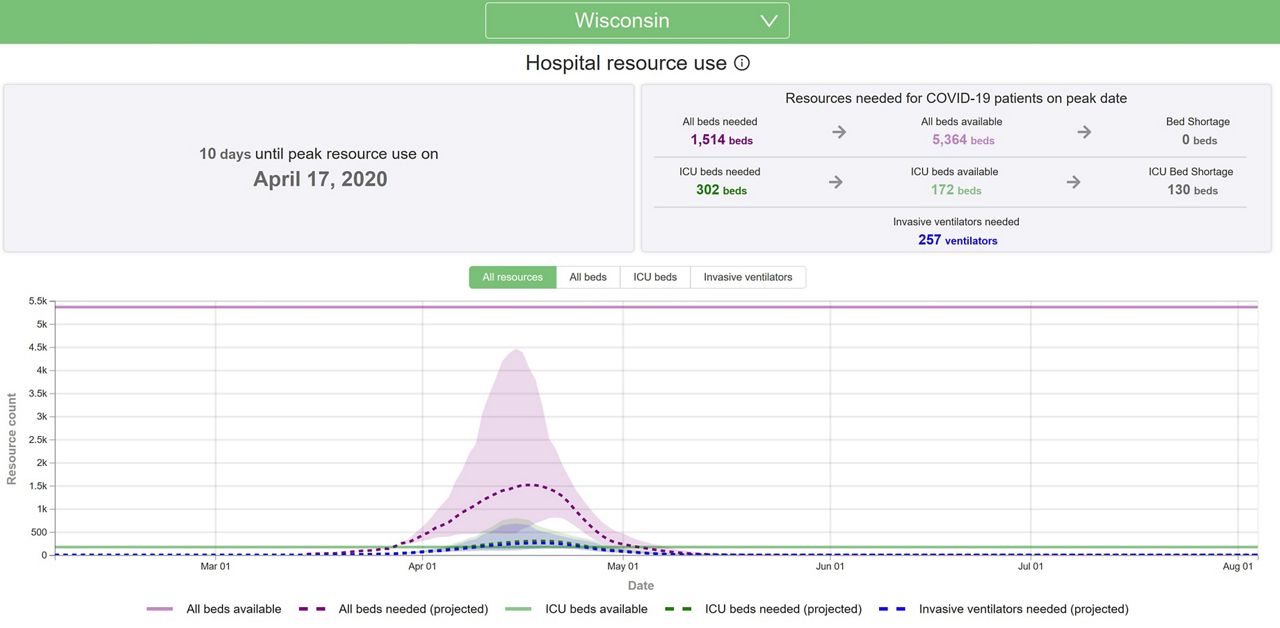
Task: Click the purple legend swatch for All beds available
Action: tap(160, 609)
